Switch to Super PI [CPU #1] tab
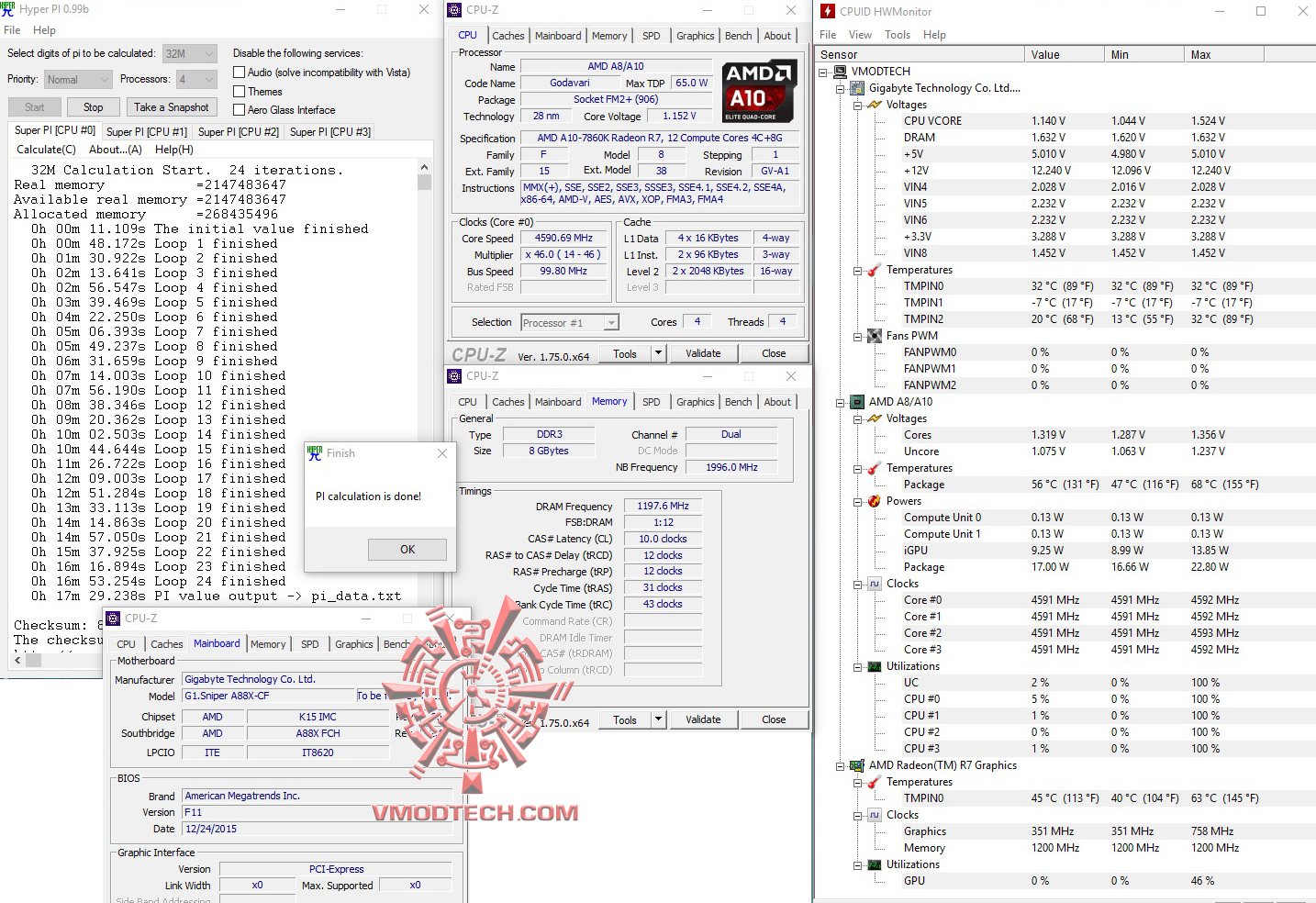 click(x=147, y=132)
